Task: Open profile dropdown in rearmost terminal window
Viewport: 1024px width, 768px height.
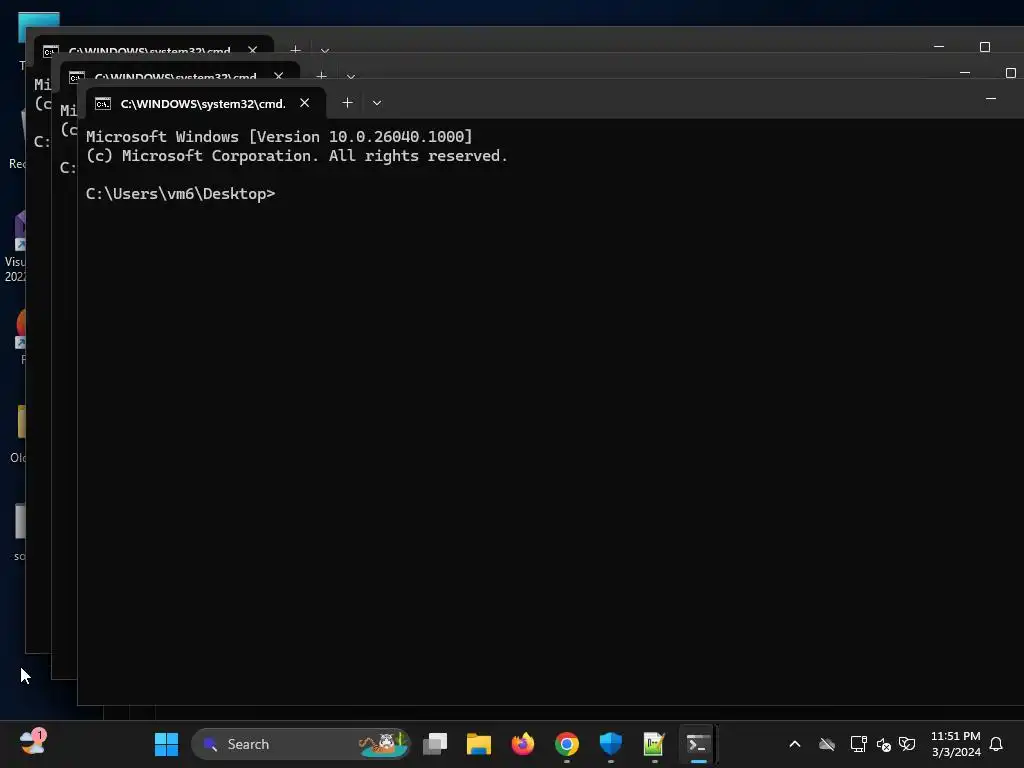Action: pyautogui.click(x=325, y=50)
